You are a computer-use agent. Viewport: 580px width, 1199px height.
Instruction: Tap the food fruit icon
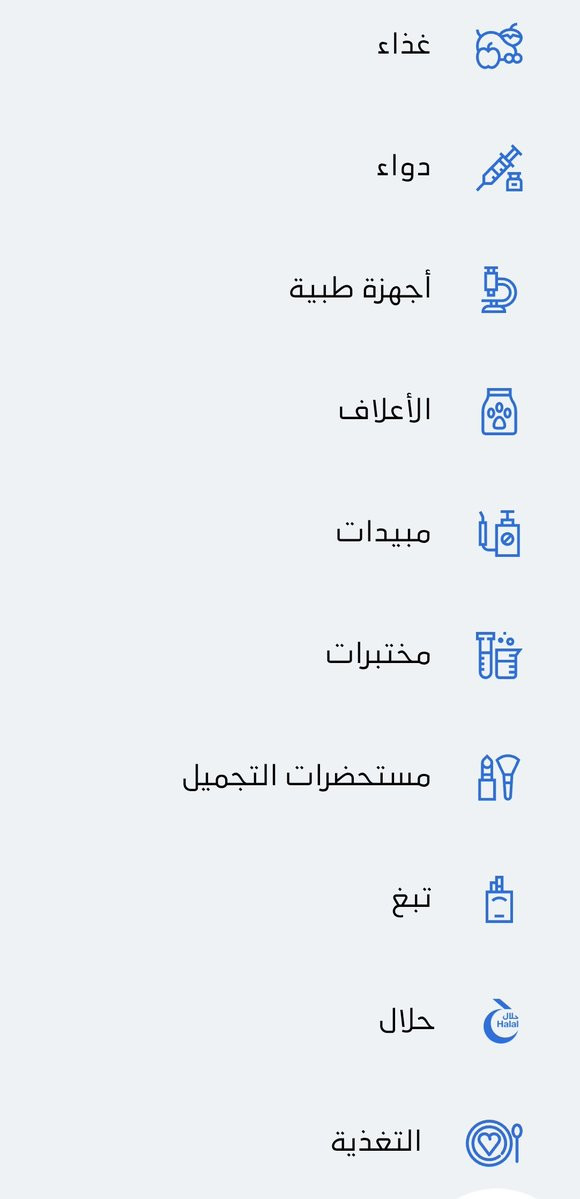click(x=499, y=47)
